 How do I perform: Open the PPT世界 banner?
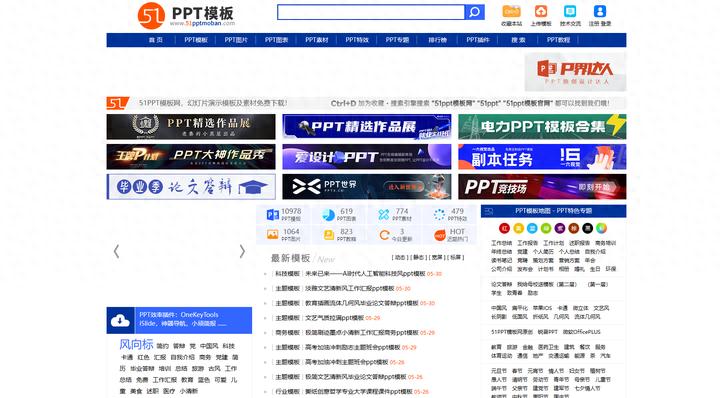pyautogui.click(x=367, y=186)
